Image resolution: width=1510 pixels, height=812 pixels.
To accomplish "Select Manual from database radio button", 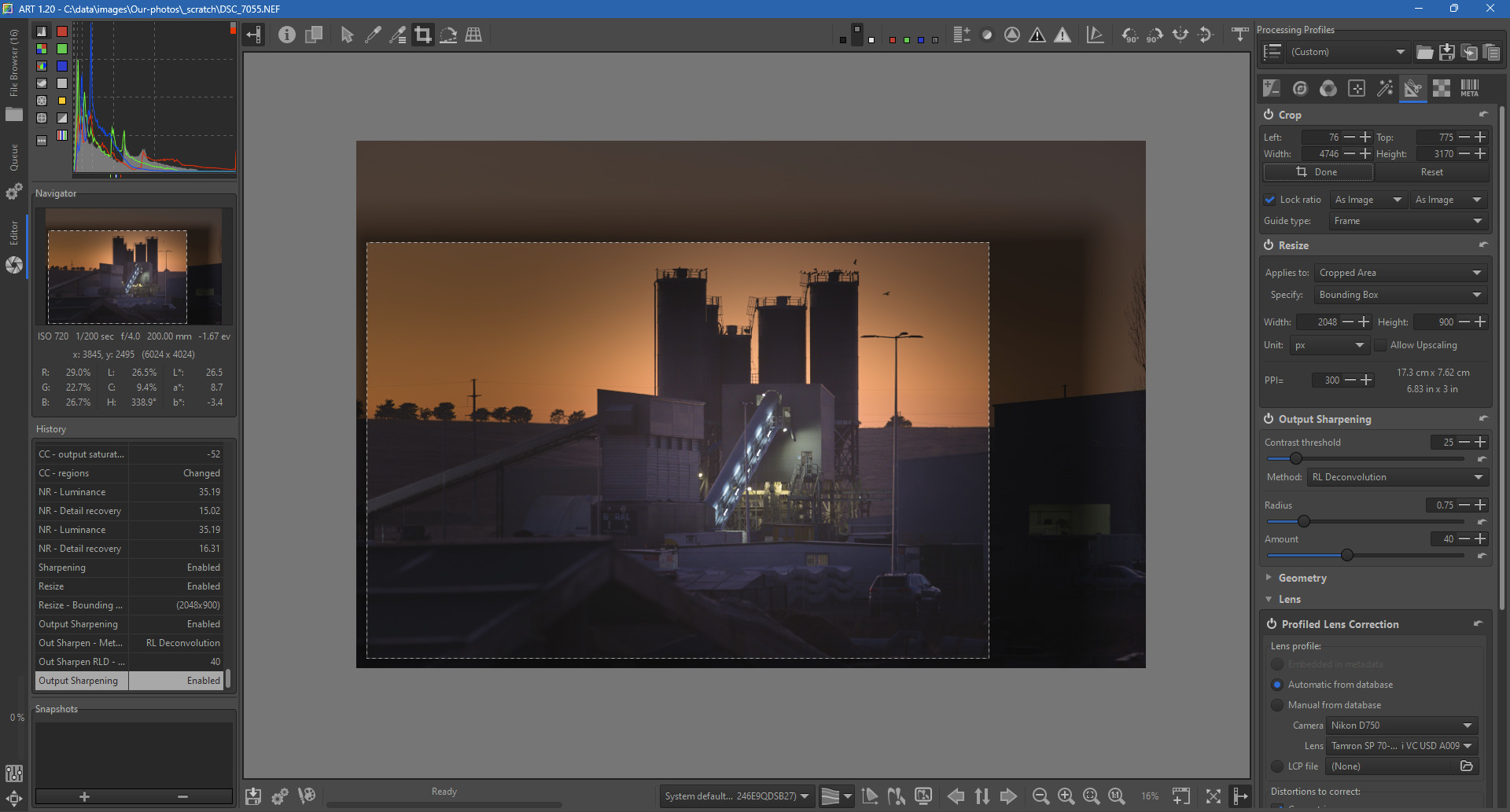I will pos(1277,705).
